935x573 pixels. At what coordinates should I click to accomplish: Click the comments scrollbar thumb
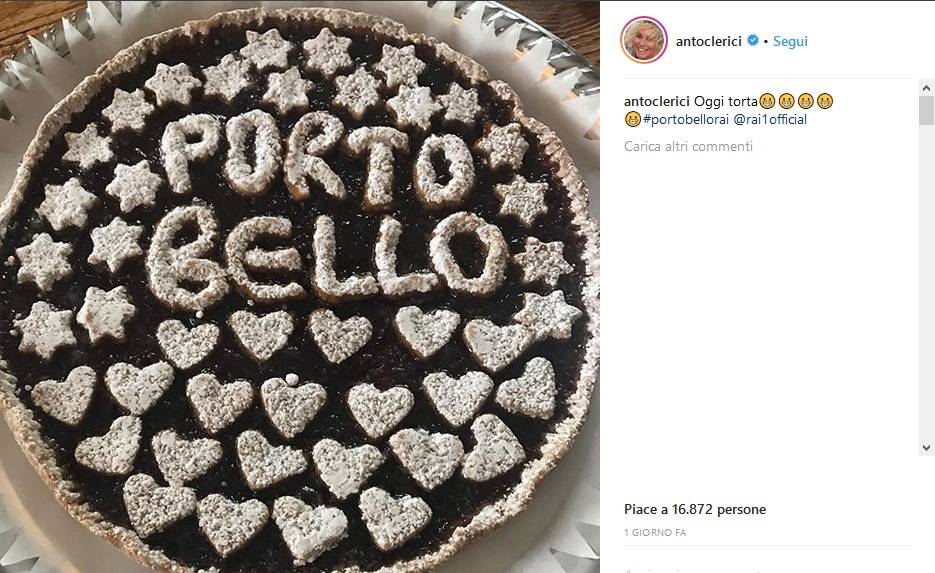click(926, 110)
